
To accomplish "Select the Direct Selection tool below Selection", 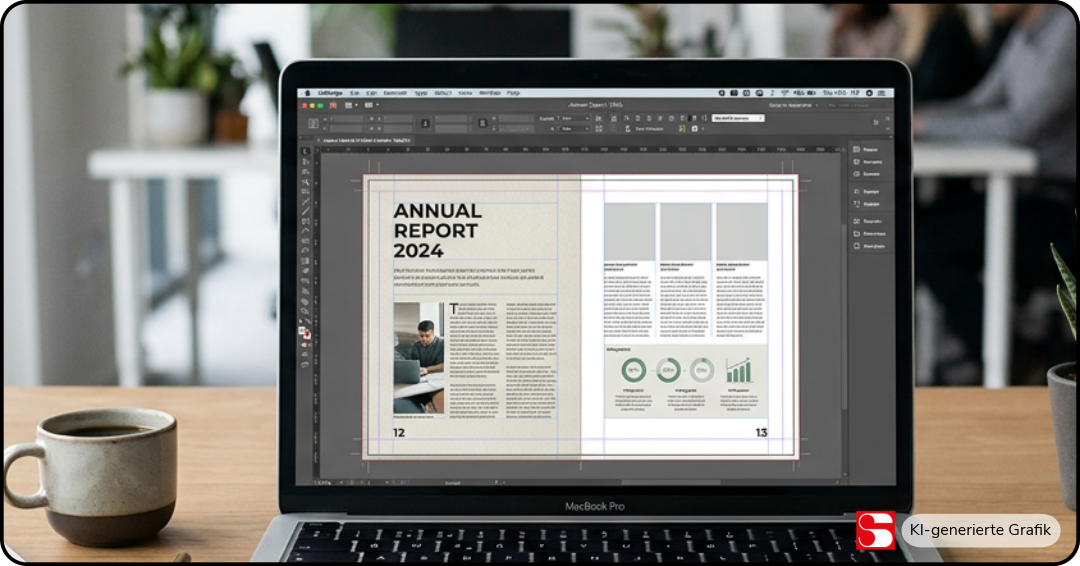I will [x=305, y=162].
